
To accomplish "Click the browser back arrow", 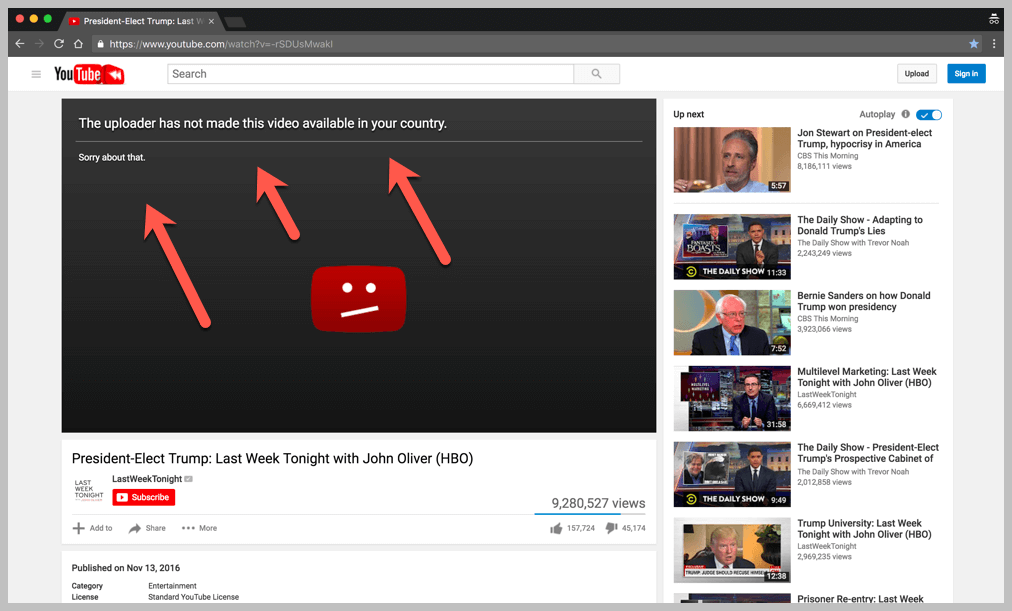I will [19, 44].
